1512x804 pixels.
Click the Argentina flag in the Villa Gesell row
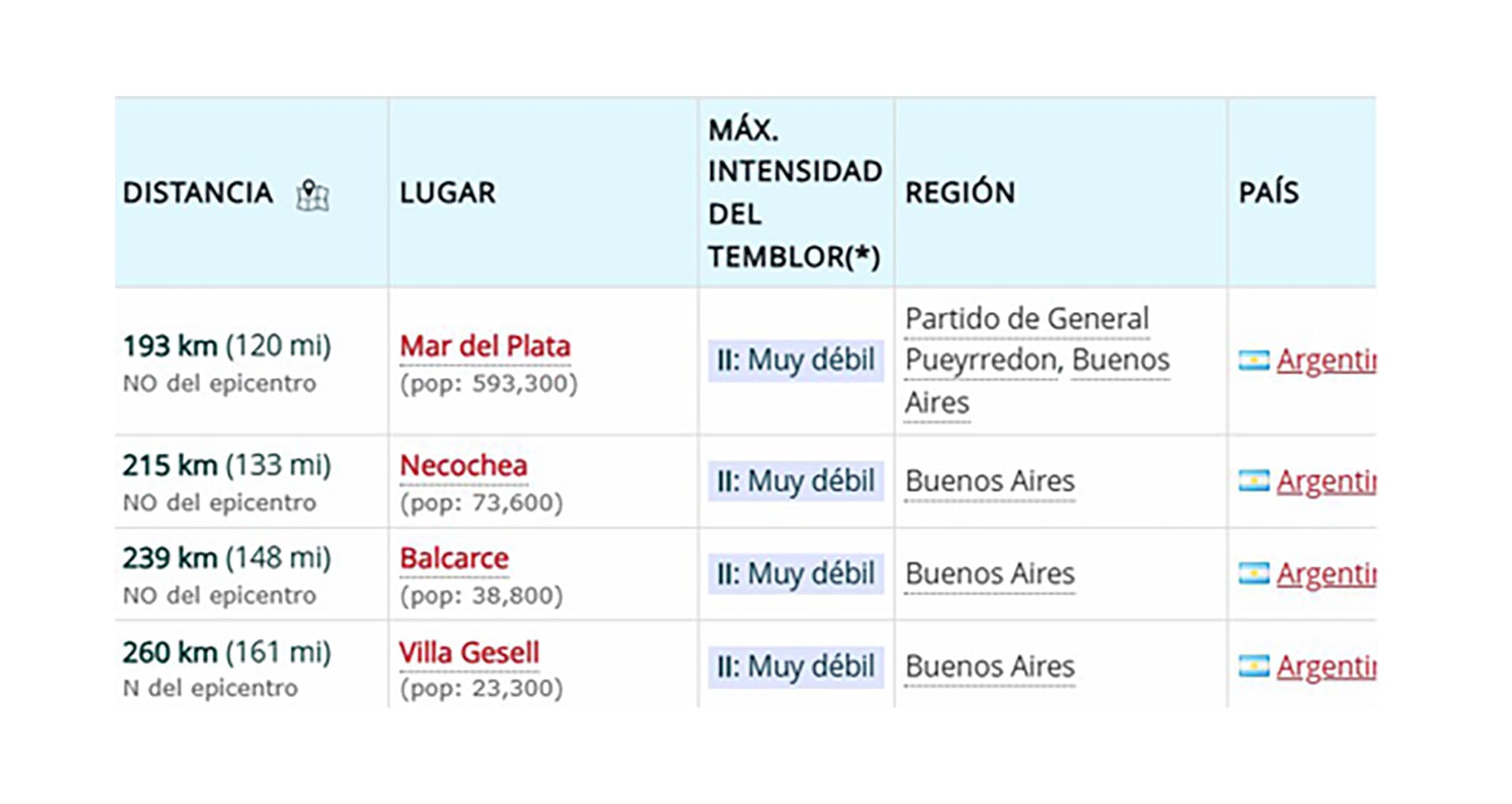pyautogui.click(x=1254, y=666)
